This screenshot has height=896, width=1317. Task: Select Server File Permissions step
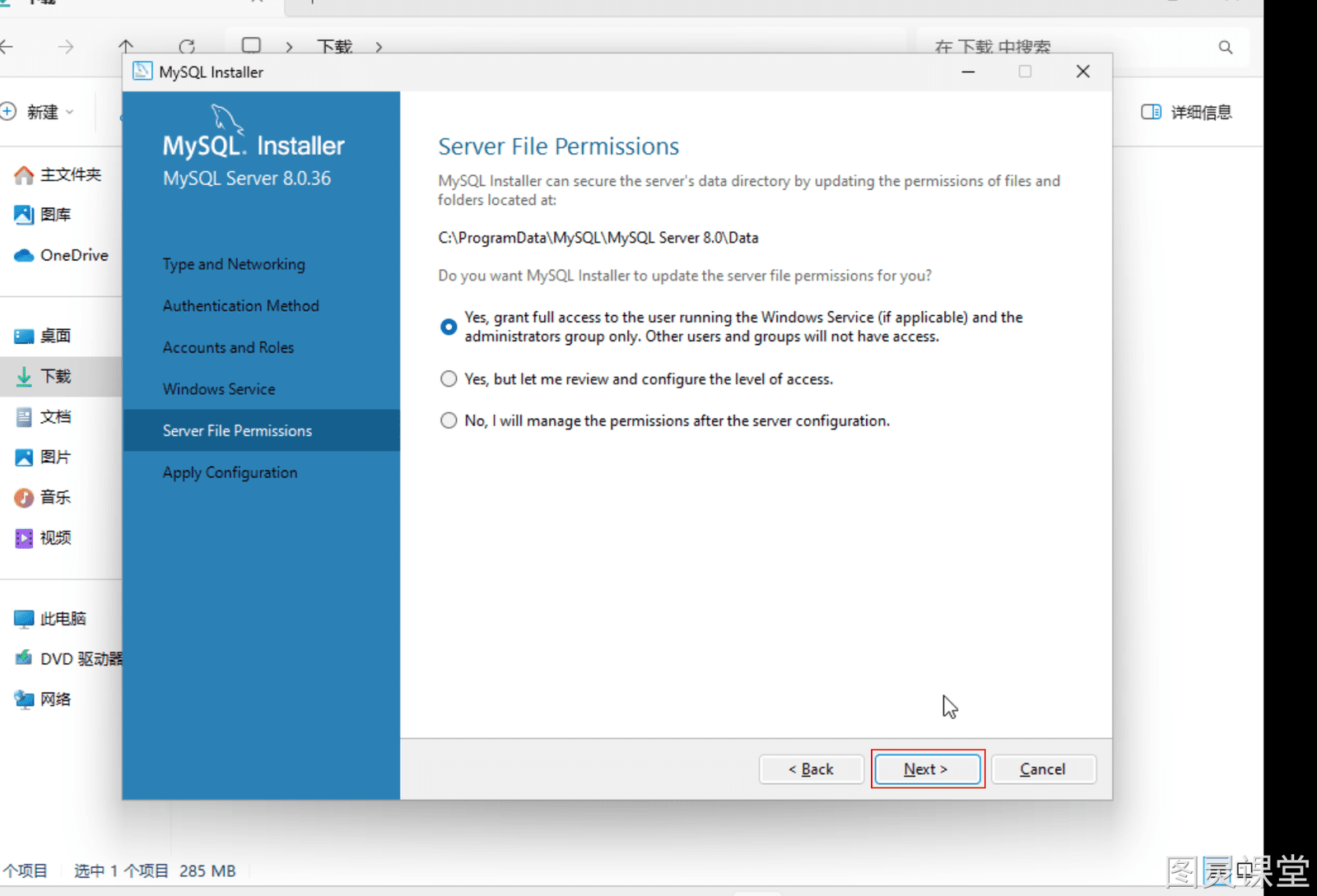click(262, 430)
